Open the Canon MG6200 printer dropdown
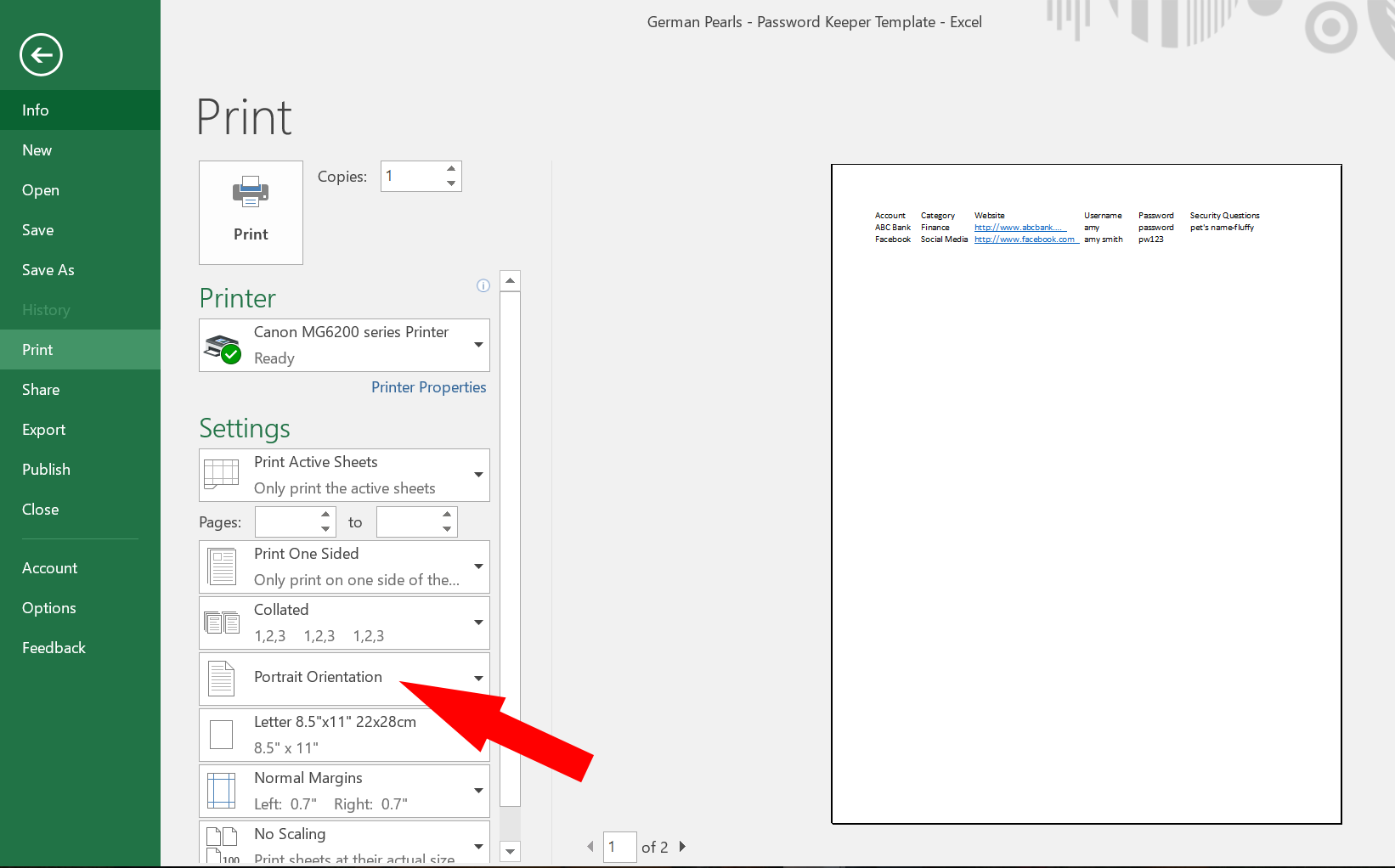 tap(477, 345)
